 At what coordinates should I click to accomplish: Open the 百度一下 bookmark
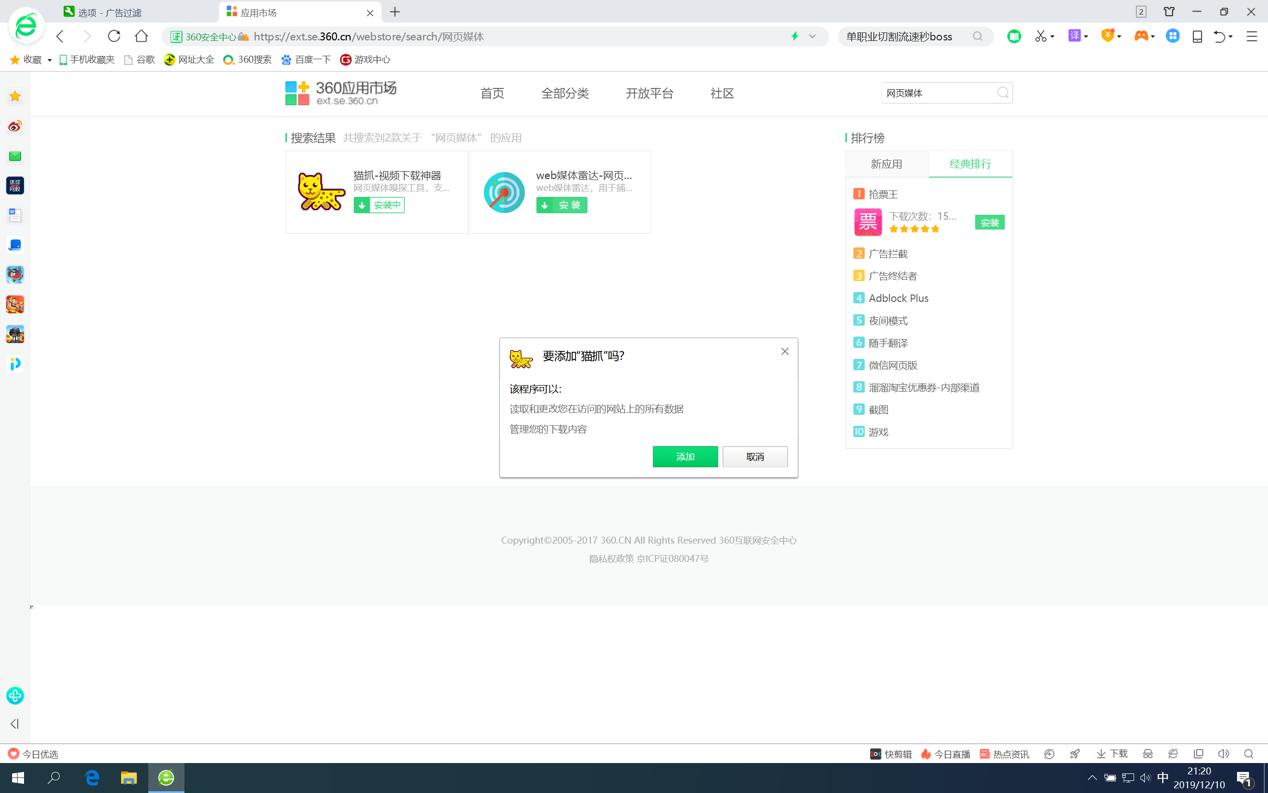(x=306, y=60)
